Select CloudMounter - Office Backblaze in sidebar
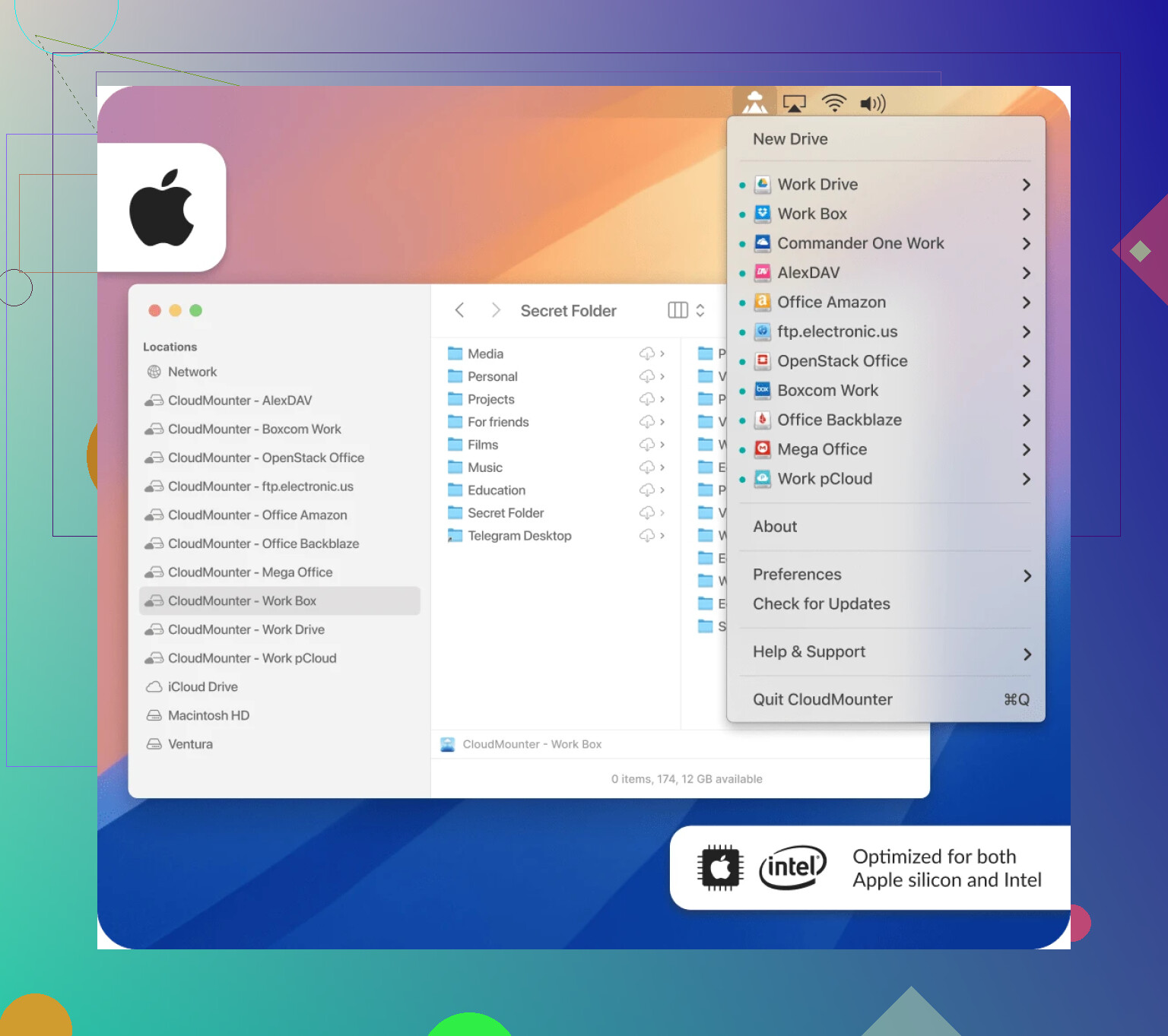 pyautogui.click(x=280, y=543)
